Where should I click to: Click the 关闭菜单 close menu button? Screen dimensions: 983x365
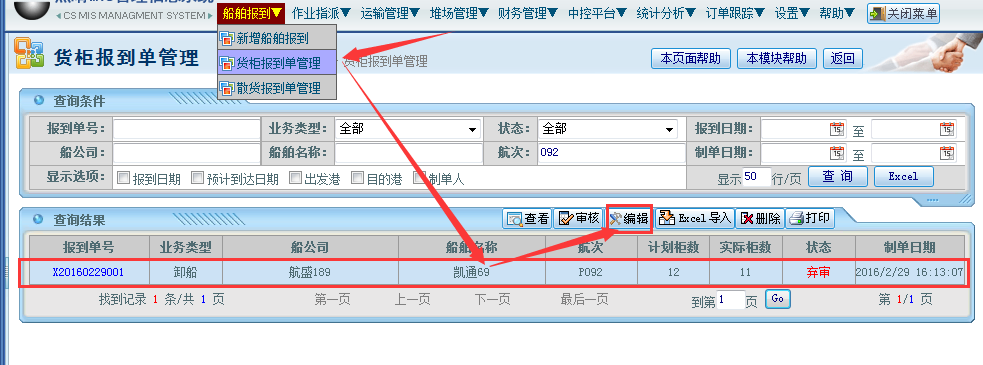click(x=903, y=13)
